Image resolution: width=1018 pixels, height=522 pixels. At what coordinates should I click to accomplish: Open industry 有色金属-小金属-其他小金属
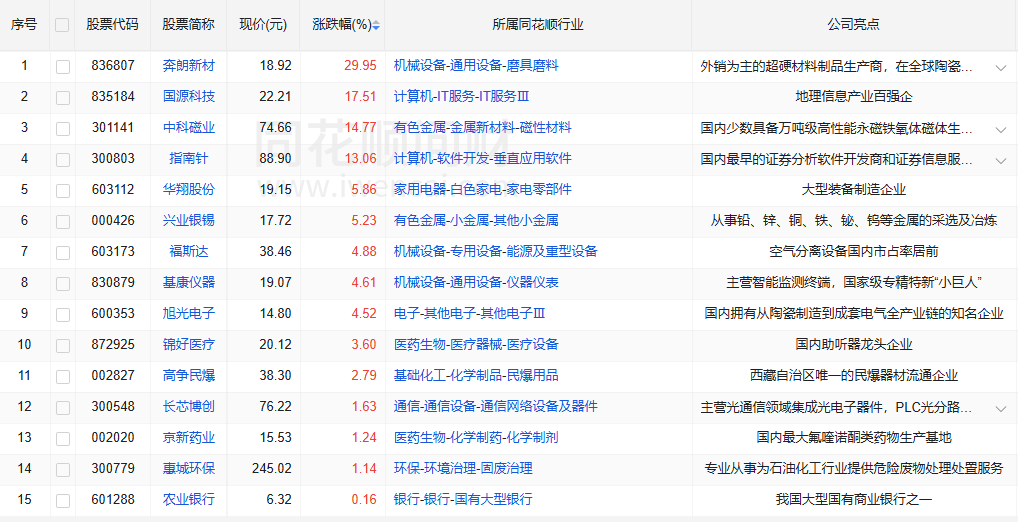click(x=476, y=221)
